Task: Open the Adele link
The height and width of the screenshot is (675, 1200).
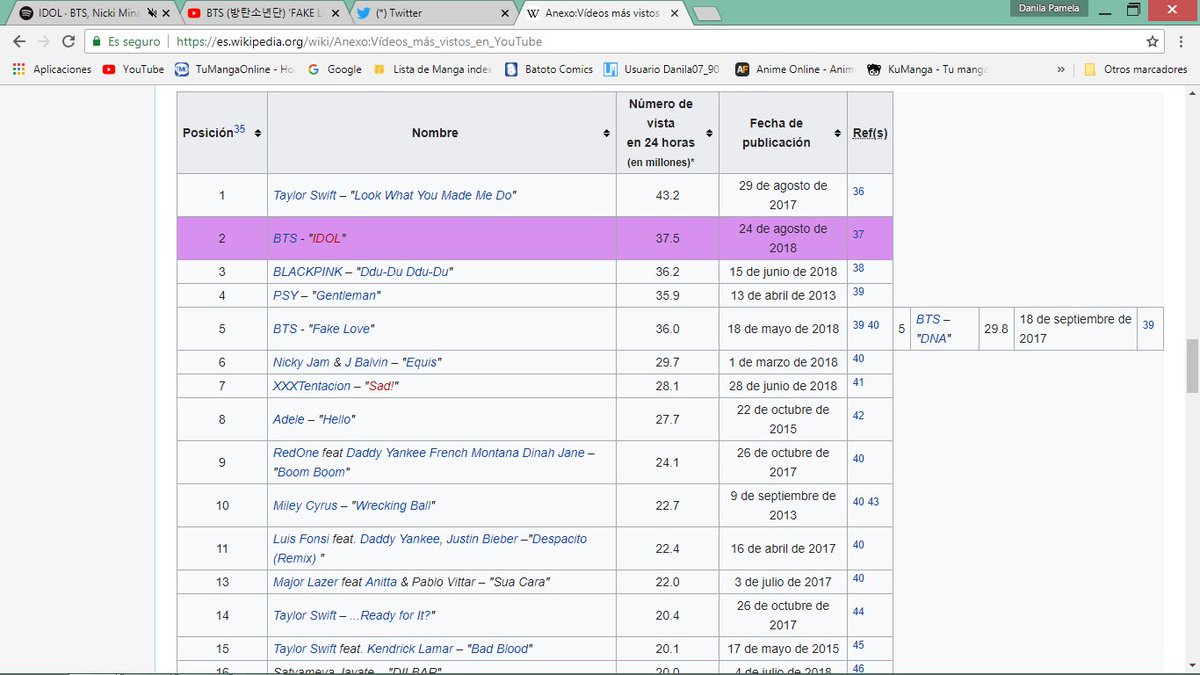Action: pyautogui.click(x=290, y=420)
